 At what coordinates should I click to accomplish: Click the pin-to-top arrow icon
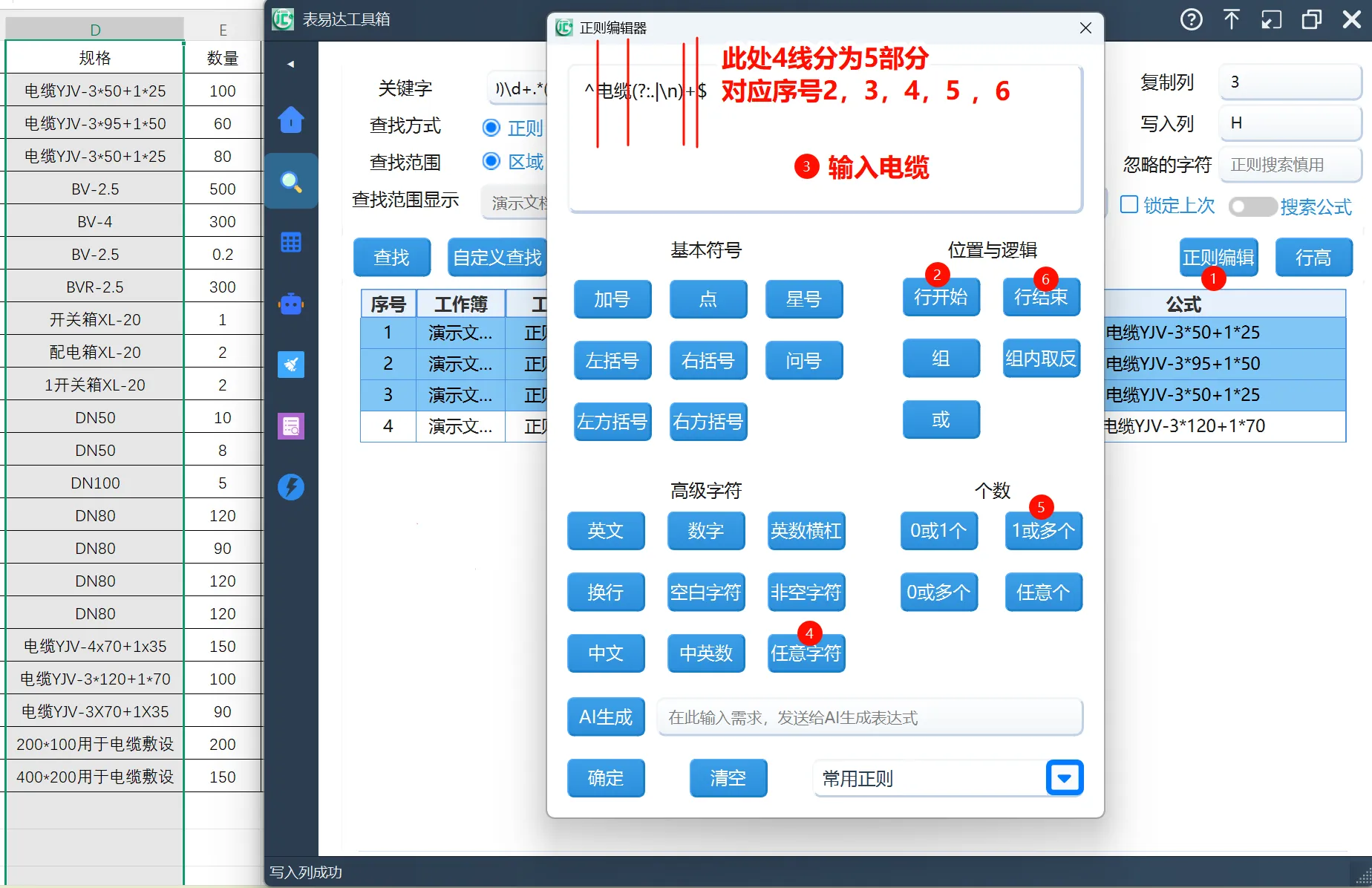[1232, 19]
